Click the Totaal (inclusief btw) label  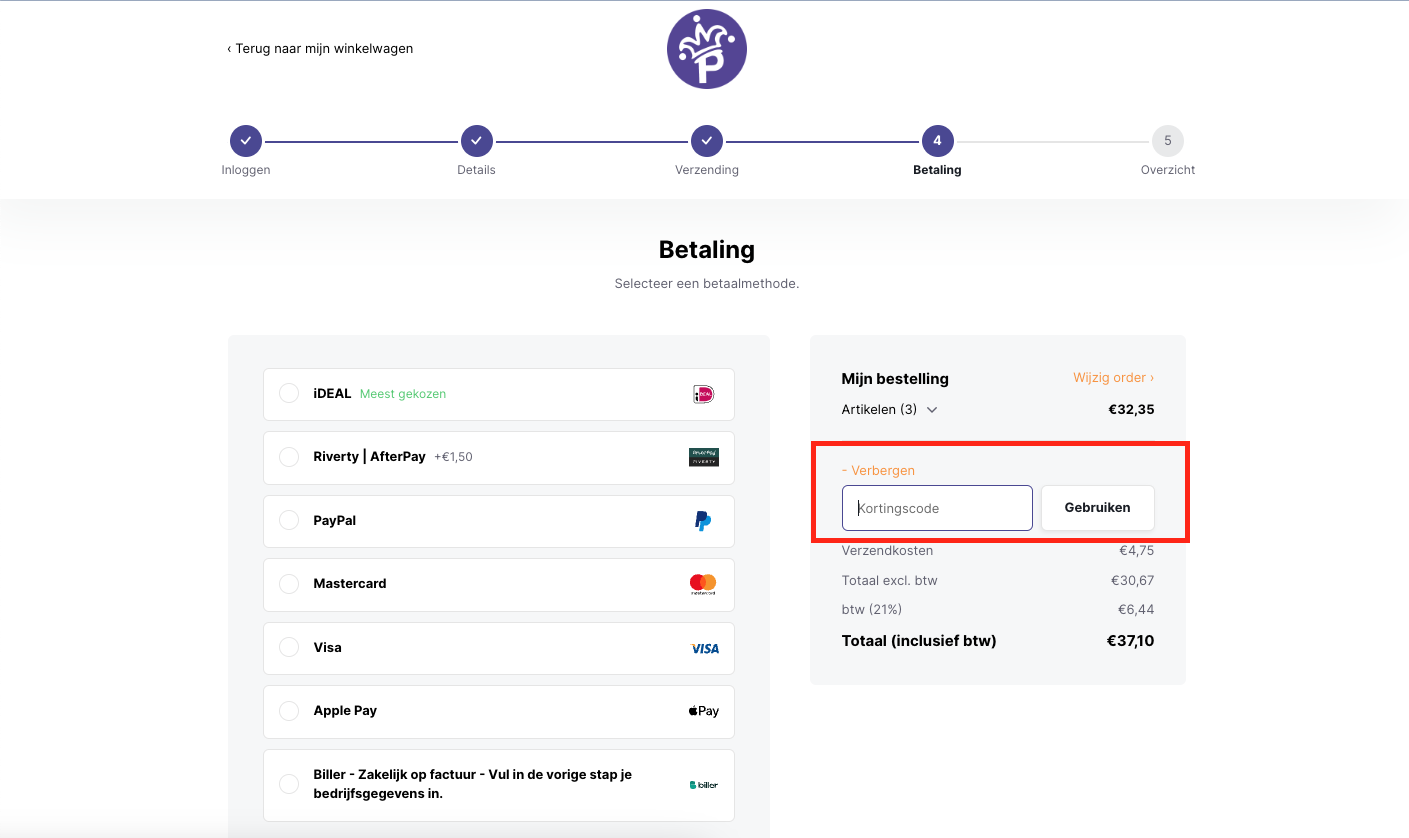click(919, 641)
